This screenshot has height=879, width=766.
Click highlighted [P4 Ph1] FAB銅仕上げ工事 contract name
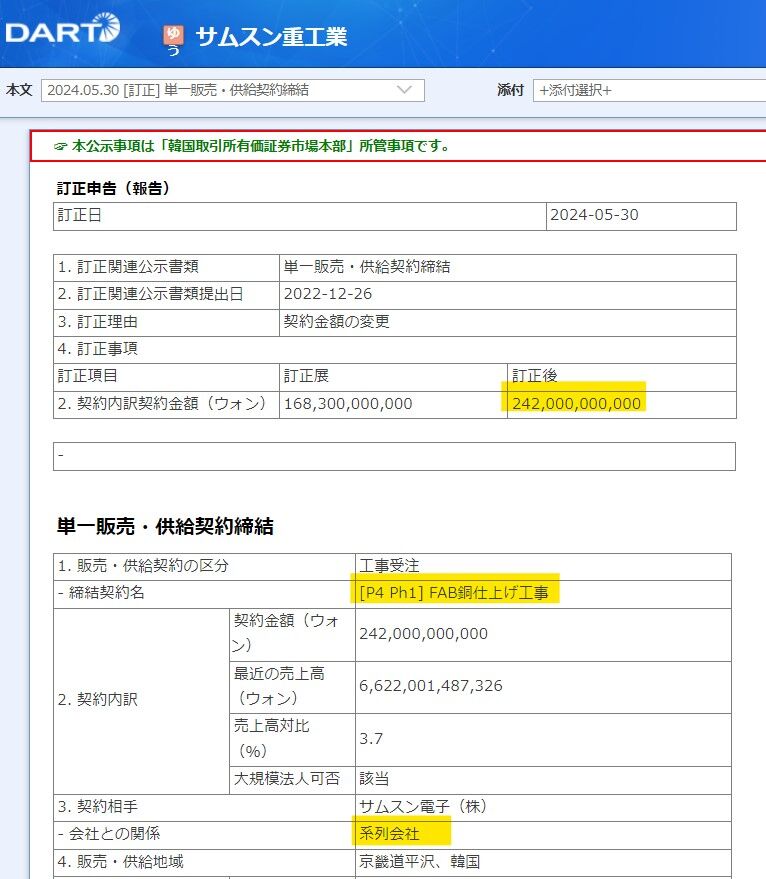pos(454,593)
